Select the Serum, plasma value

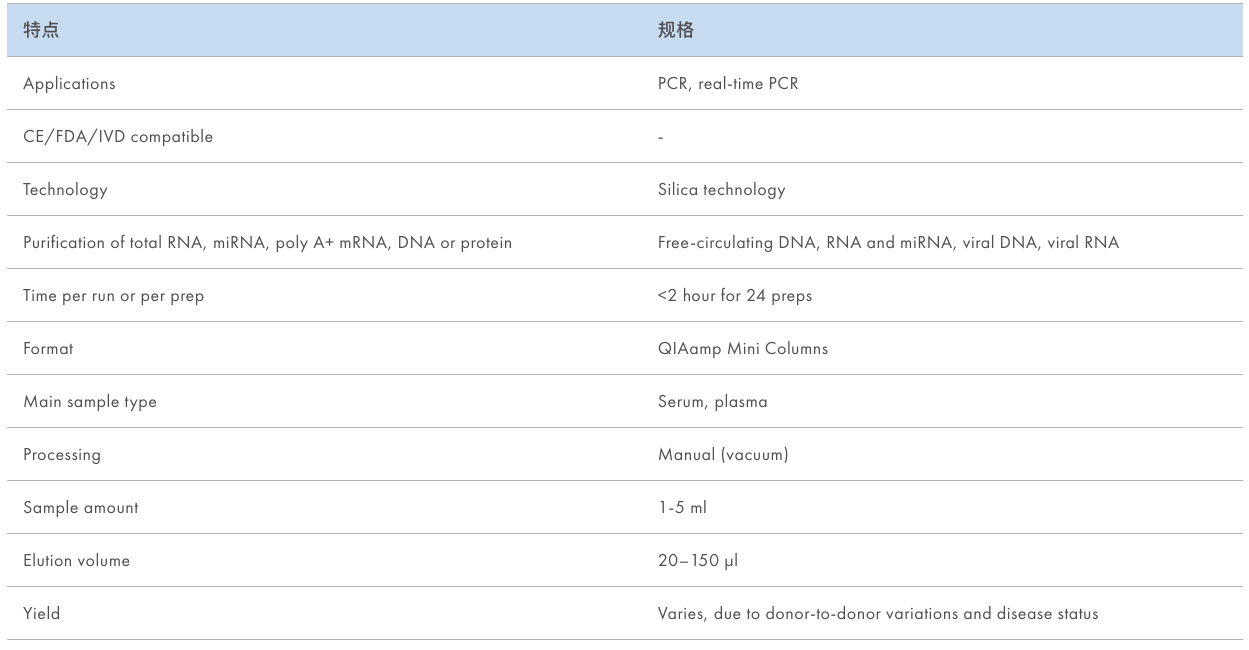712,402
